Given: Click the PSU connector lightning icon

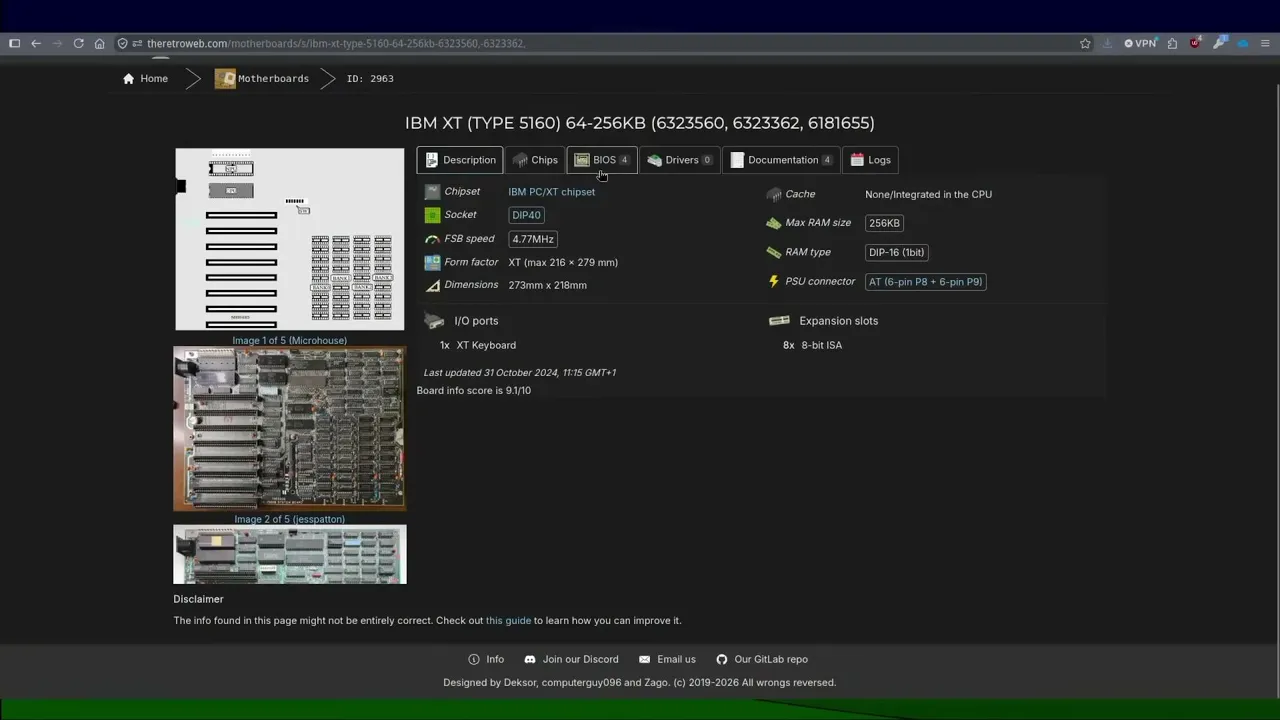Looking at the screenshot, I should (x=774, y=282).
